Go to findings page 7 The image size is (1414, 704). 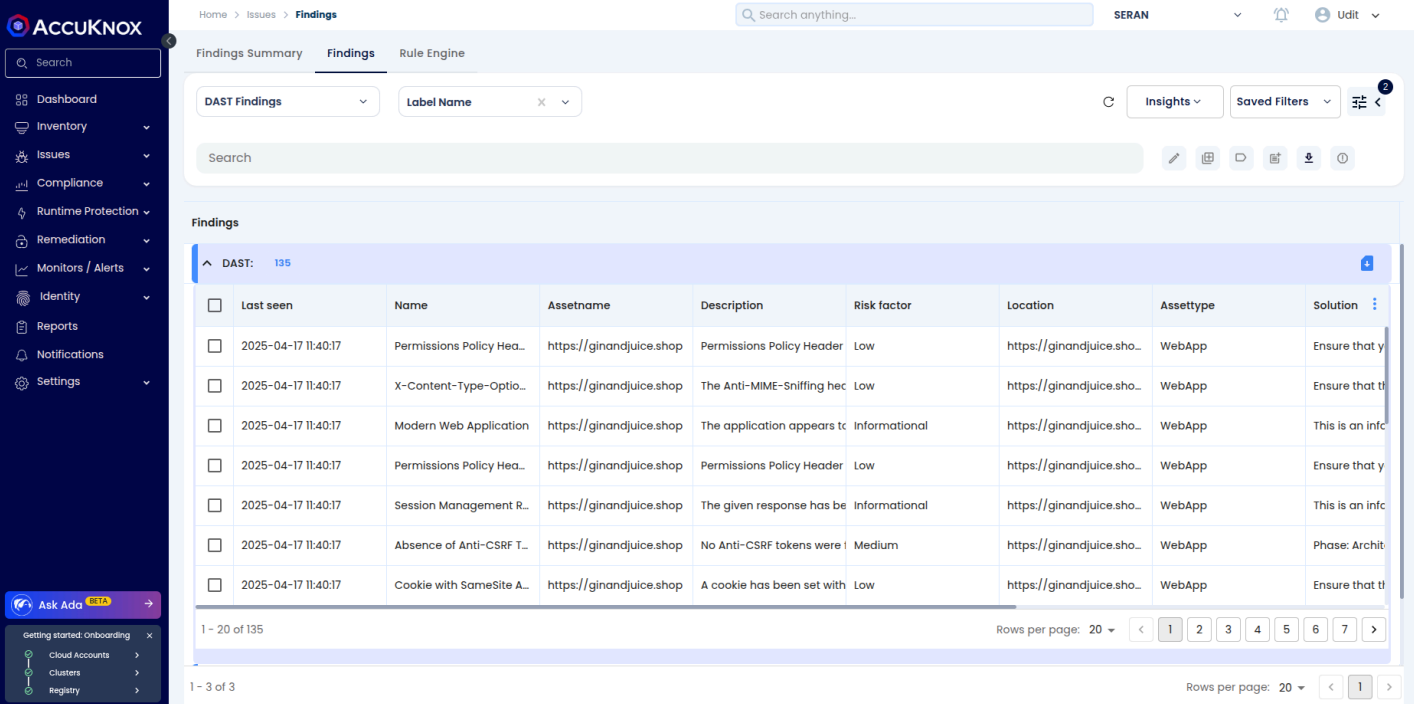[x=1346, y=629]
